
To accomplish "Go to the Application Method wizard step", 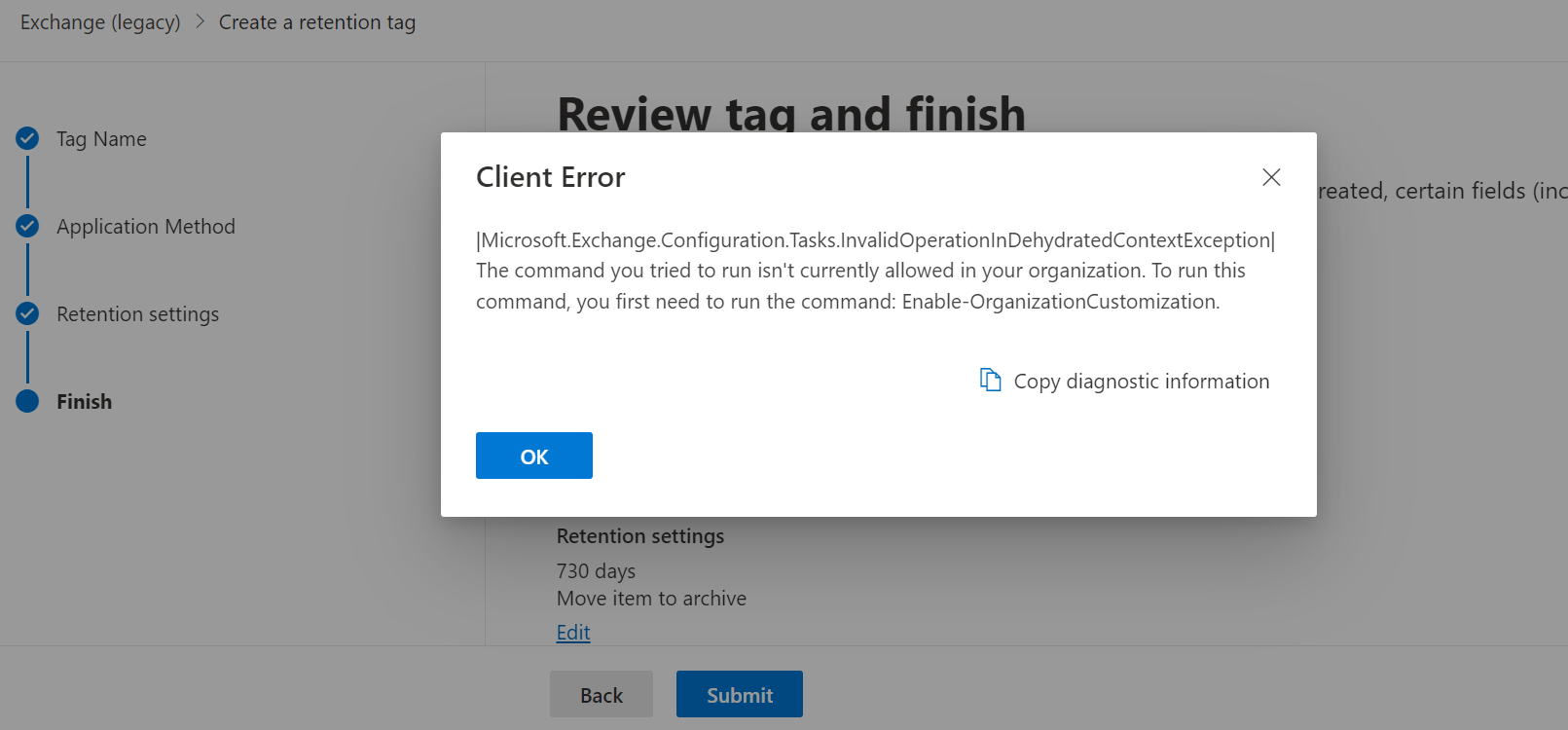I will click(146, 227).
